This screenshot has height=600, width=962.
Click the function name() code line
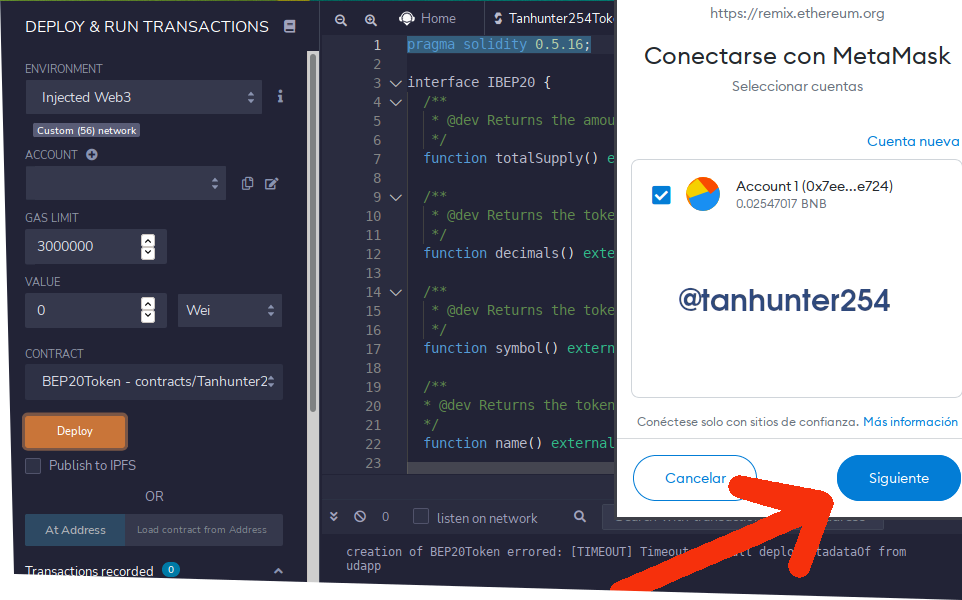click(518, 444)
